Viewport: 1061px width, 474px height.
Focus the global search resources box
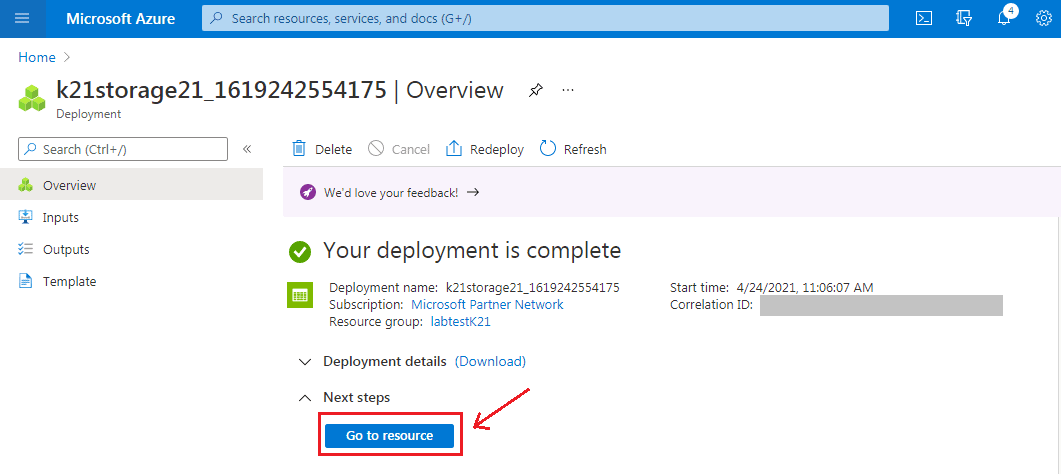tap(545, 18)
